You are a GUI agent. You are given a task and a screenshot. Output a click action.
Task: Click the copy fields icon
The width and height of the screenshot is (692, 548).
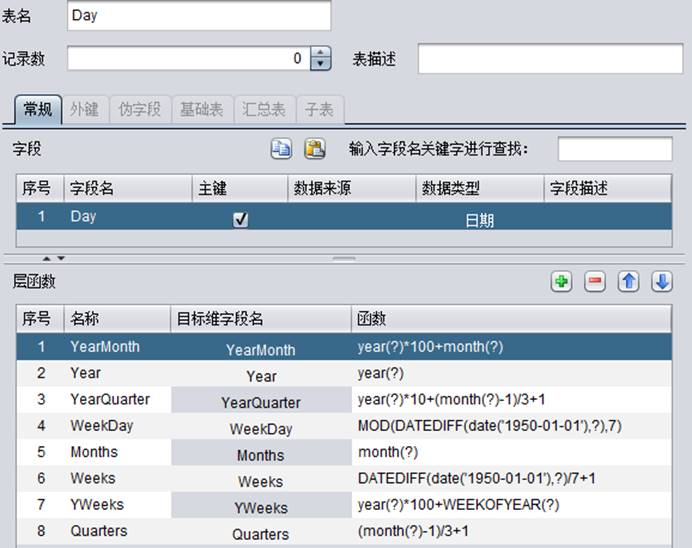[281, 149]
